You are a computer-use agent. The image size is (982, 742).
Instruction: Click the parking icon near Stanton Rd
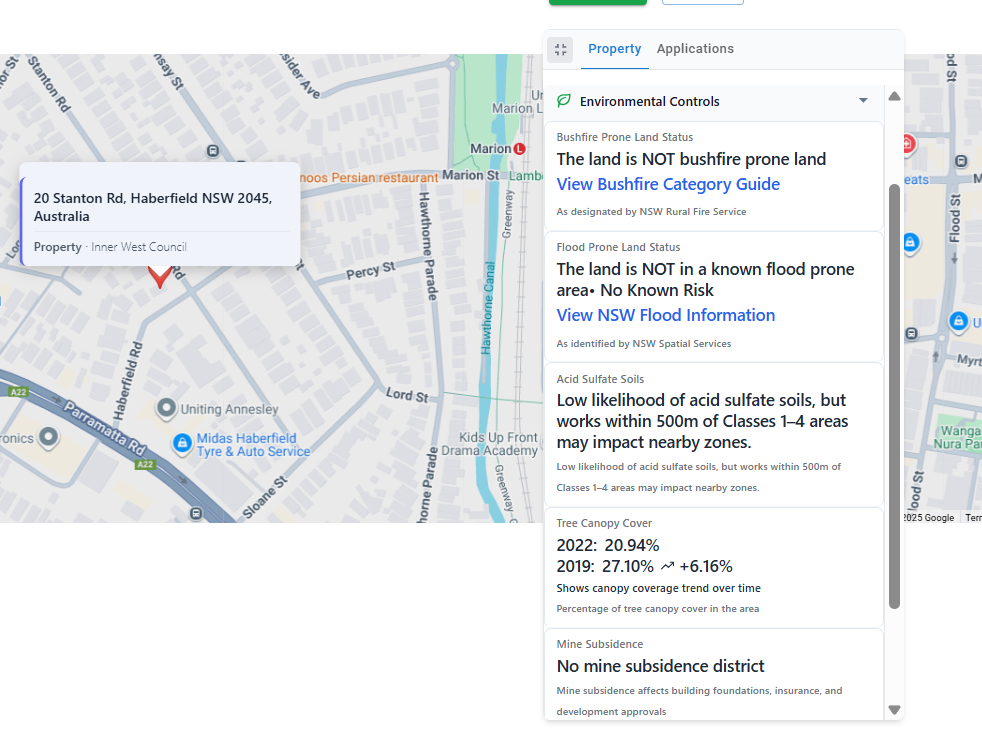(x=214, y=151)
